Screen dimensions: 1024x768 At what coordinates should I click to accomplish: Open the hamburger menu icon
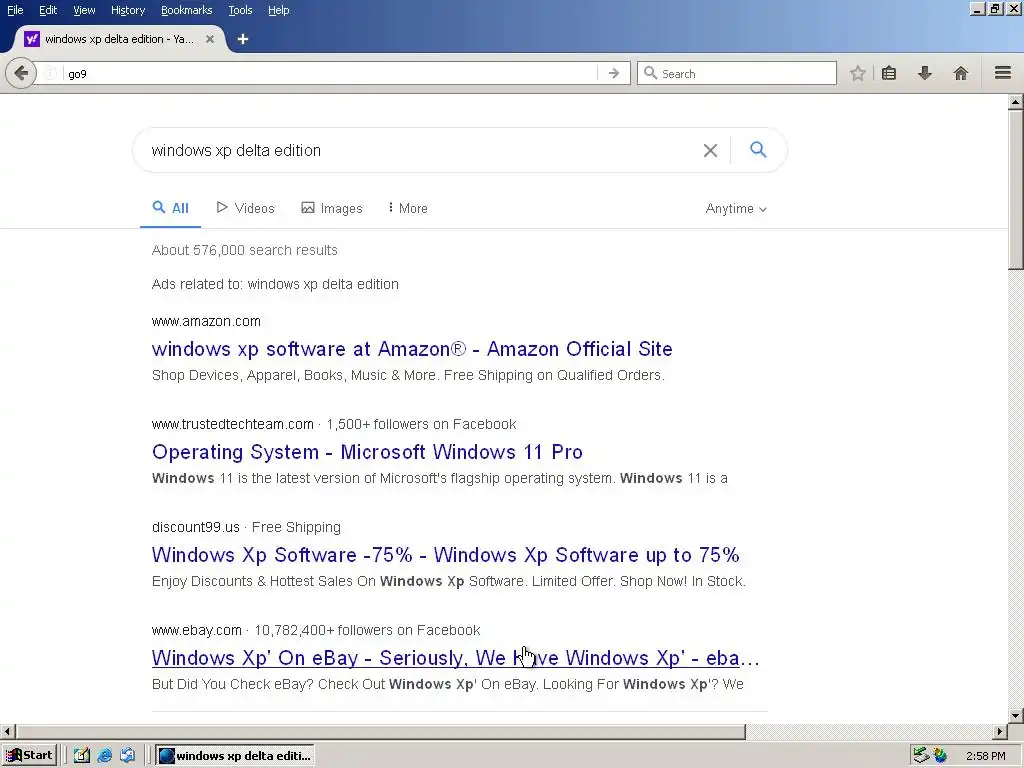1003,73
